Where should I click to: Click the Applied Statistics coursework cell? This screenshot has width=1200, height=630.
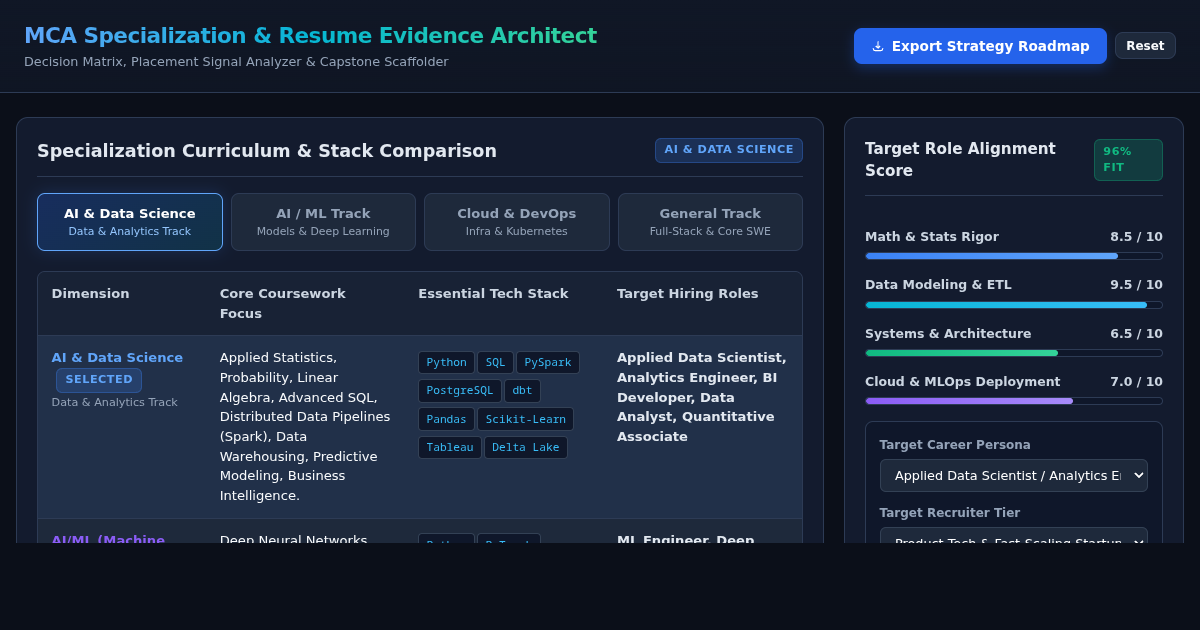(305, 427)
